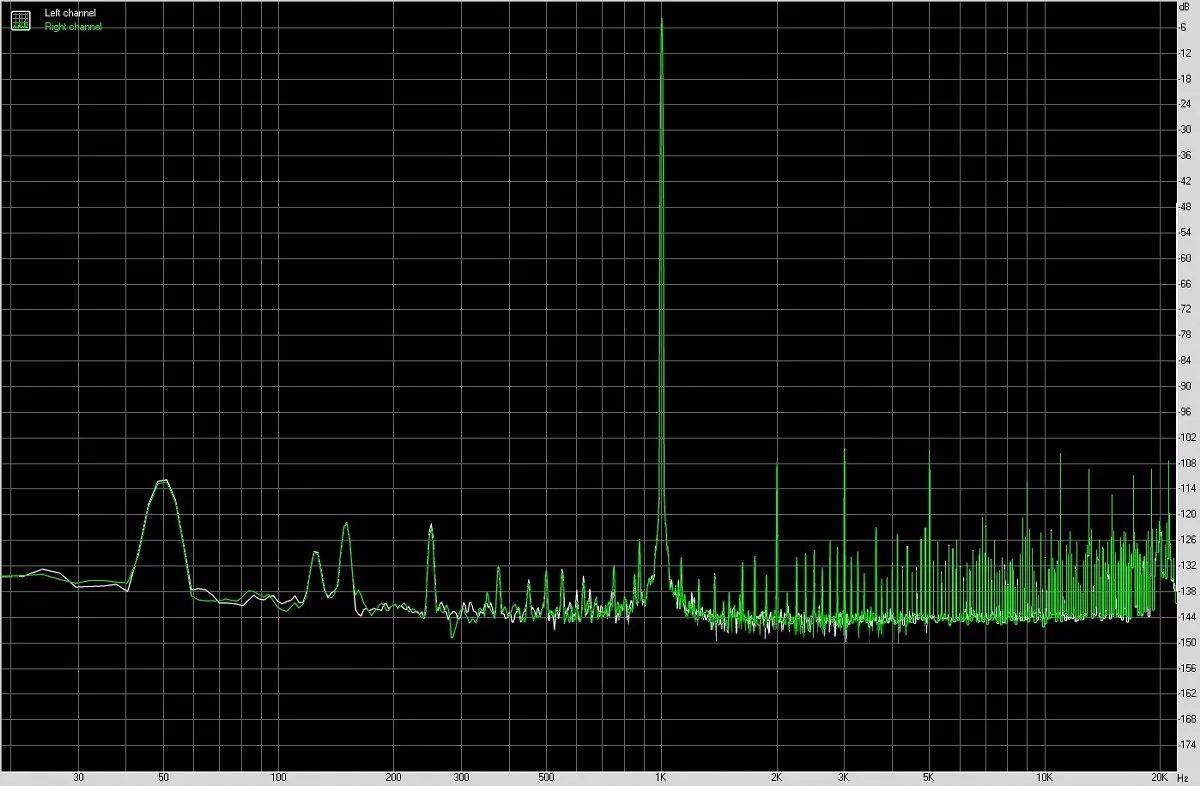Screen dimensions: 1200x786
Task: Click the -174 dB axis value
Action: click(1188, 744)
